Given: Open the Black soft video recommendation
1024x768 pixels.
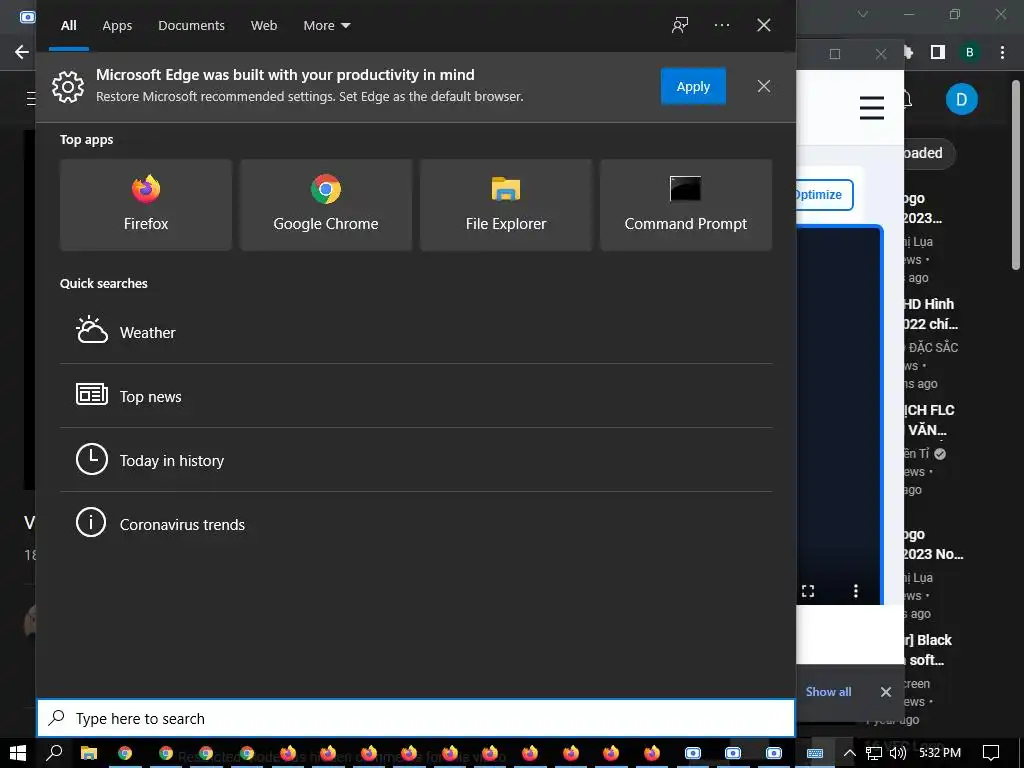Looking at the screenshot, I should pos(929,650).
